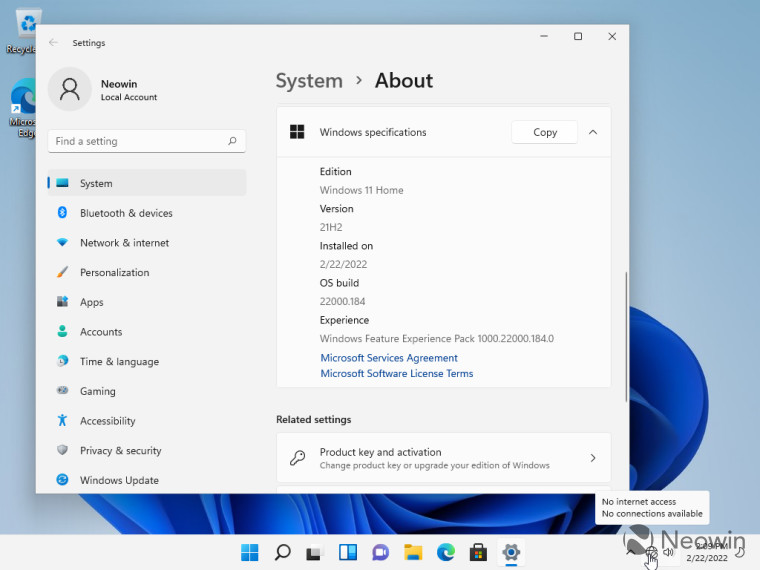Click the Microsoft Store taskbar icon
Image resolution: width=760 pixels, height=570 pixels.
(x=478, y=552)
